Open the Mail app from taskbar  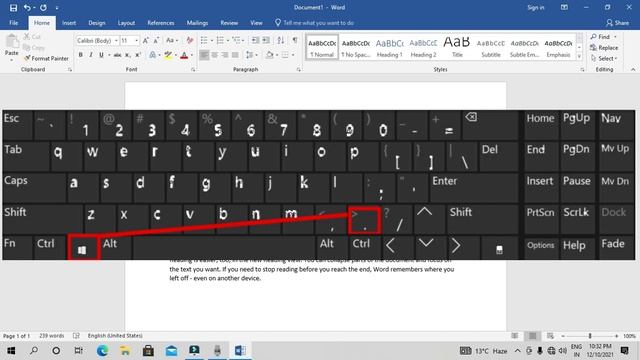click(171, 351)
